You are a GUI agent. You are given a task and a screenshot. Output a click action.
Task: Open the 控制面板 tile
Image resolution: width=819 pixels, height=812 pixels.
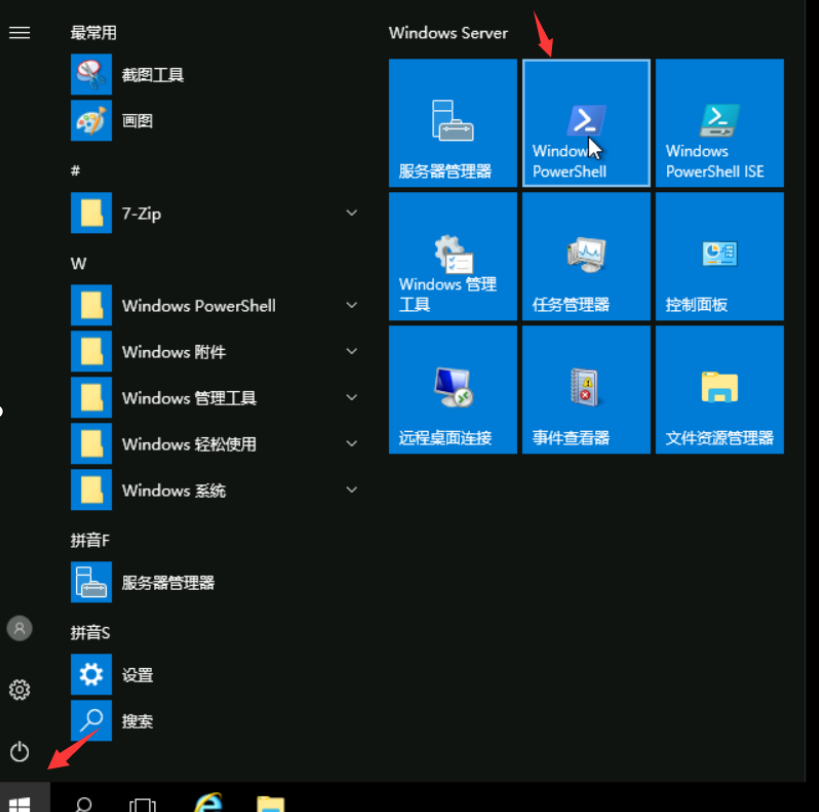click(x=719, y=256)
